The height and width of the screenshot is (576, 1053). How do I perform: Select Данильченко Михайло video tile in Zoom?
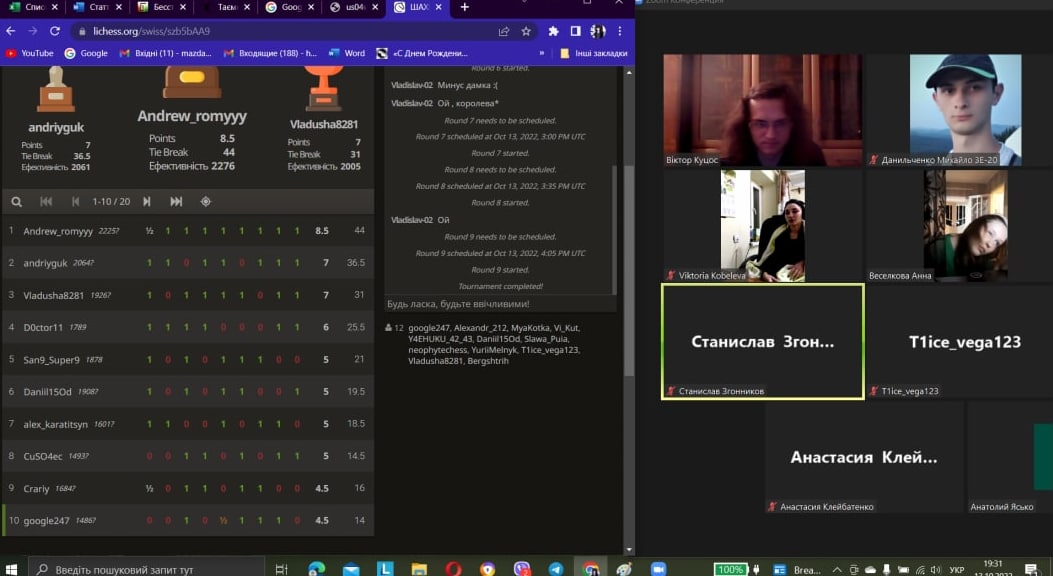coord(964,110)
